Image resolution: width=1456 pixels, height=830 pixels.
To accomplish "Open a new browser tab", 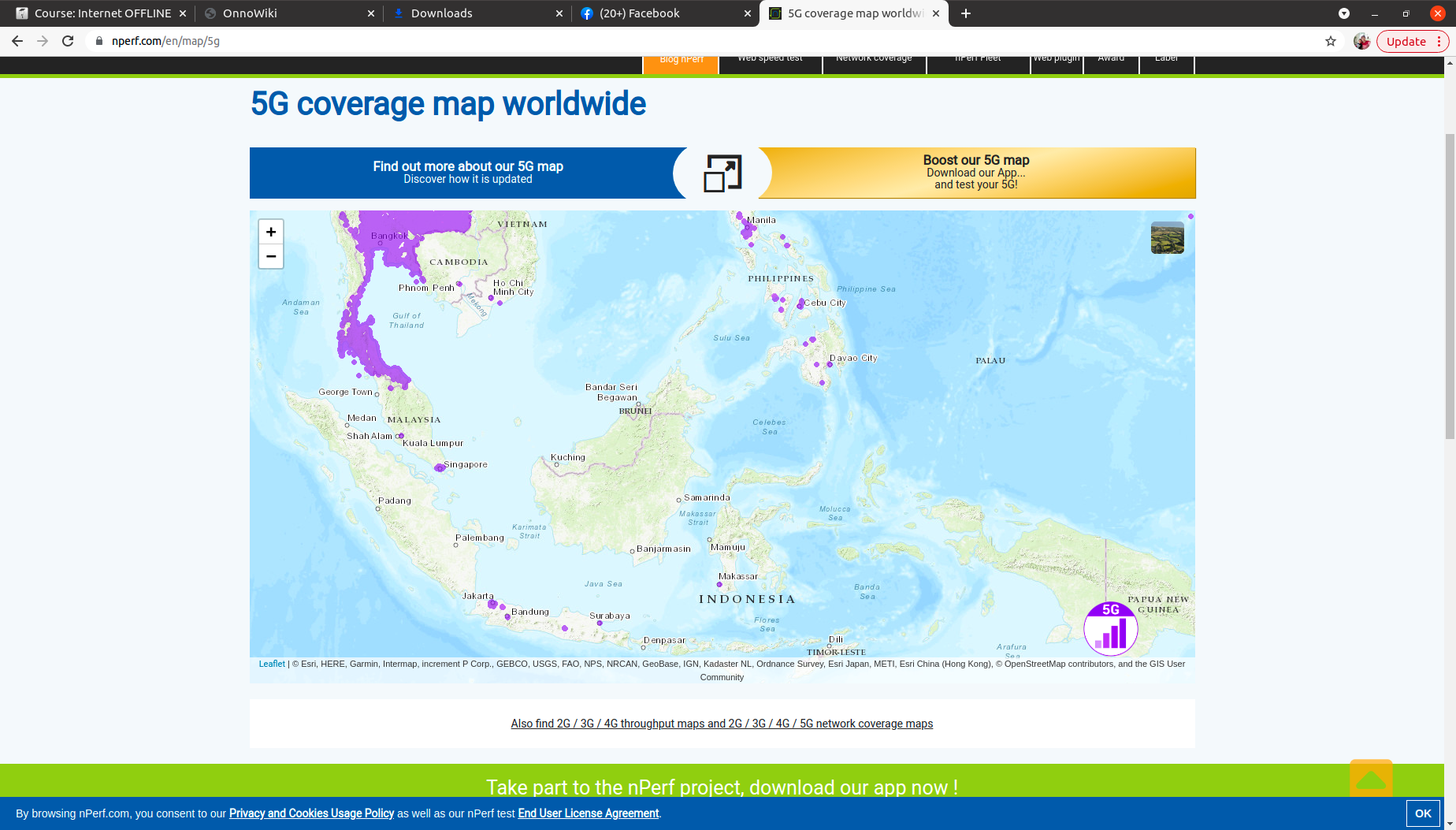I will (966, 13).
